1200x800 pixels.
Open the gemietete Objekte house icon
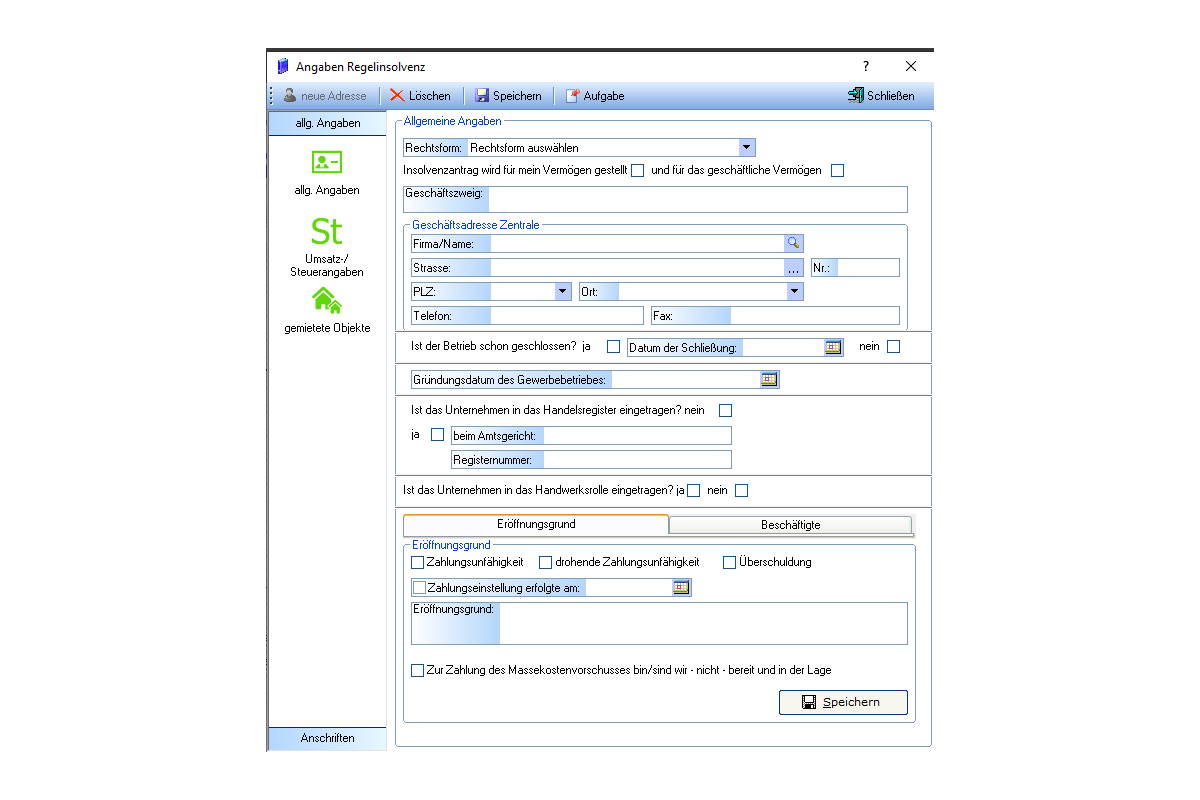[x=327, y=300]
